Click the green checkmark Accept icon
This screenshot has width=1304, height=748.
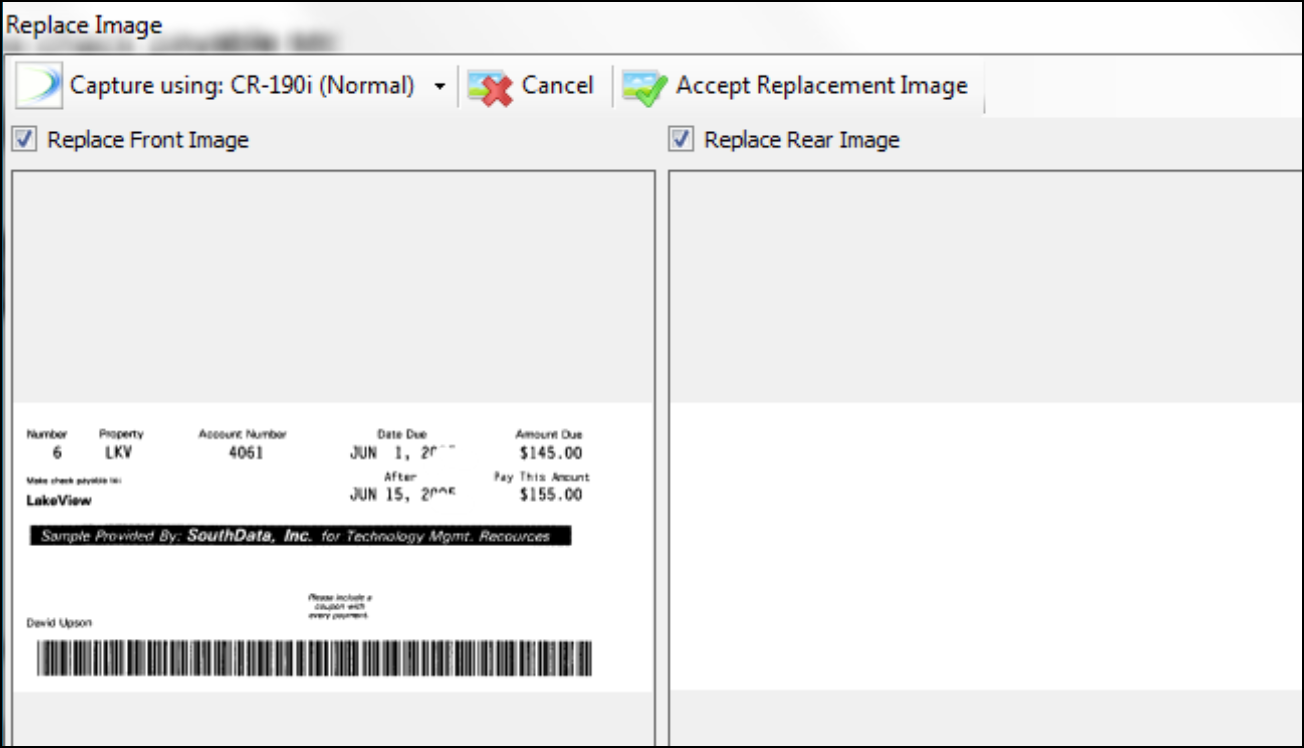pyautogui.click(x=645, y=87)
